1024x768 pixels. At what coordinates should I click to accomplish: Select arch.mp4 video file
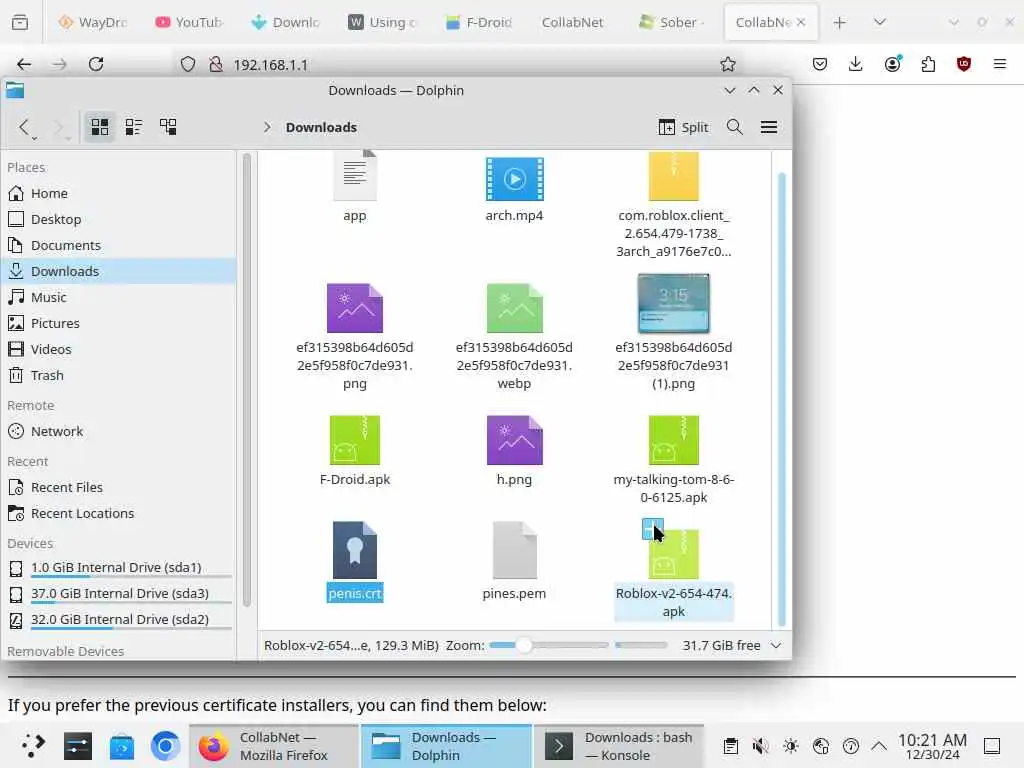click(515, 179)
